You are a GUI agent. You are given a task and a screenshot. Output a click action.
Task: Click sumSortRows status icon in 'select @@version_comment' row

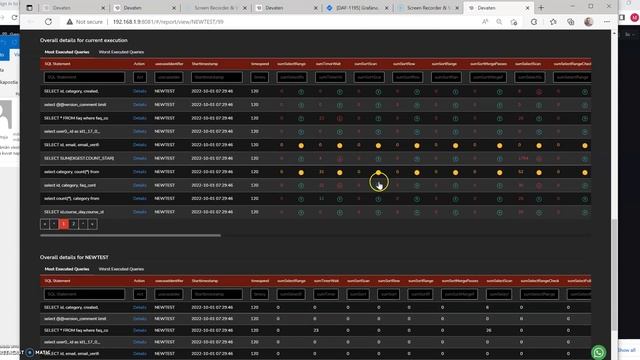click(x=417, y=105)
